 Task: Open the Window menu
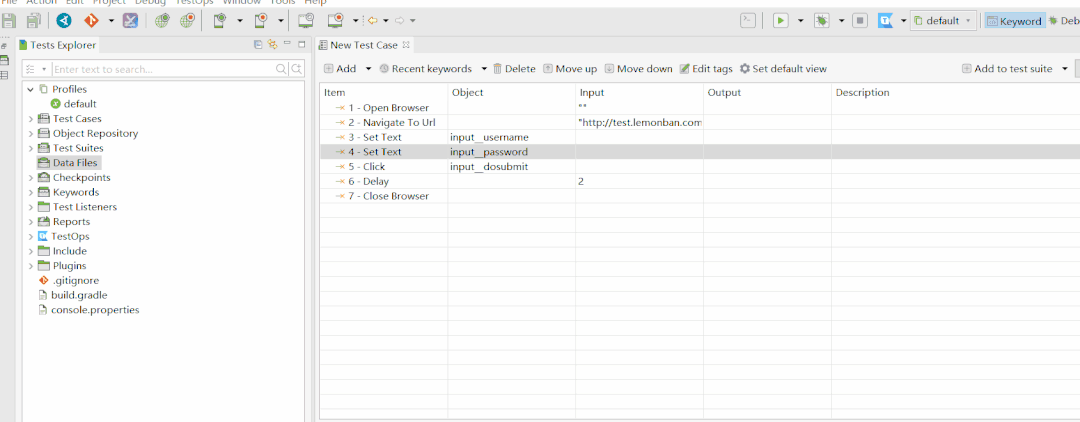[242, 3]
